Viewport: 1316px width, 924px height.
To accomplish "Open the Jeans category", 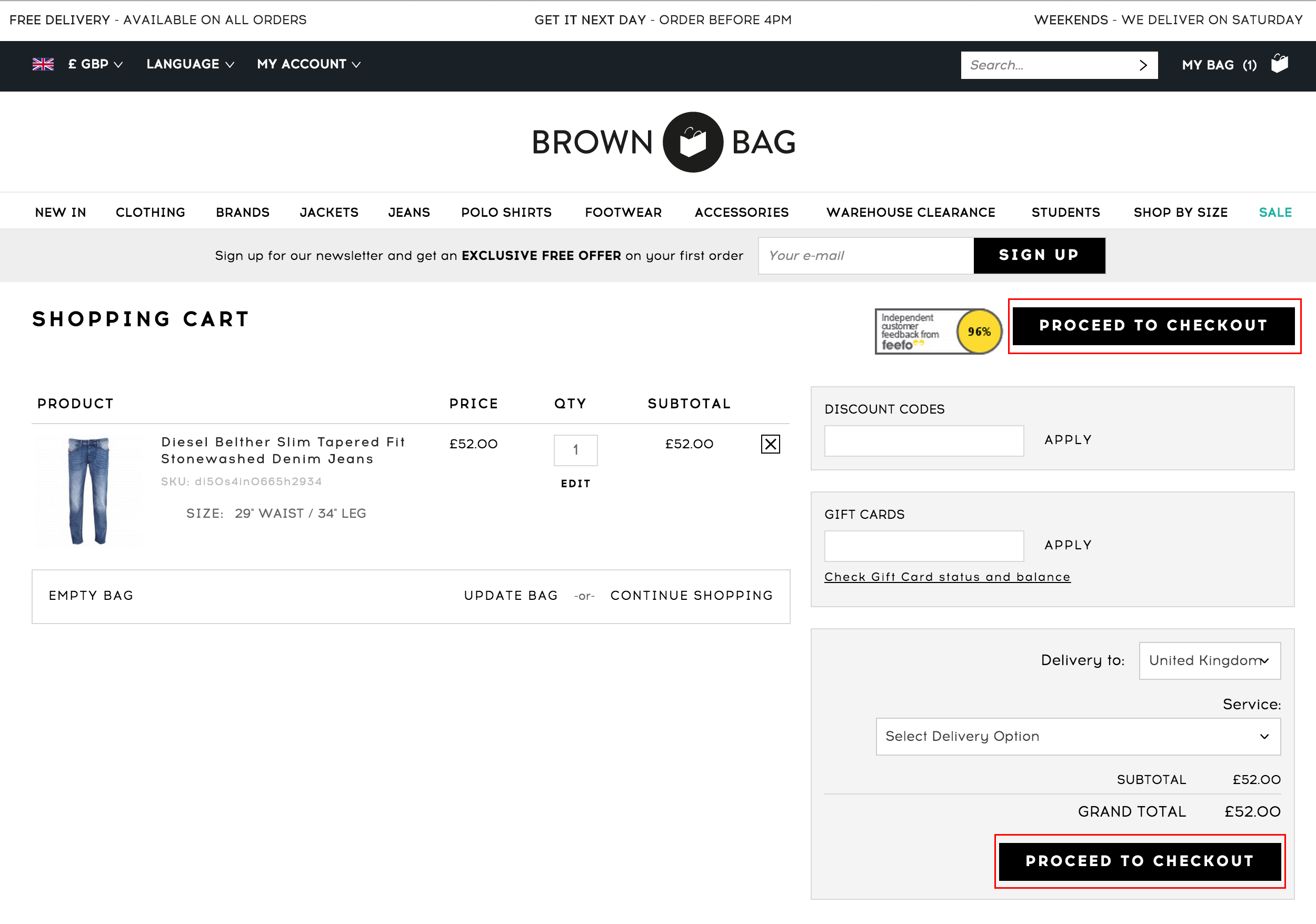I will [409, 213].
